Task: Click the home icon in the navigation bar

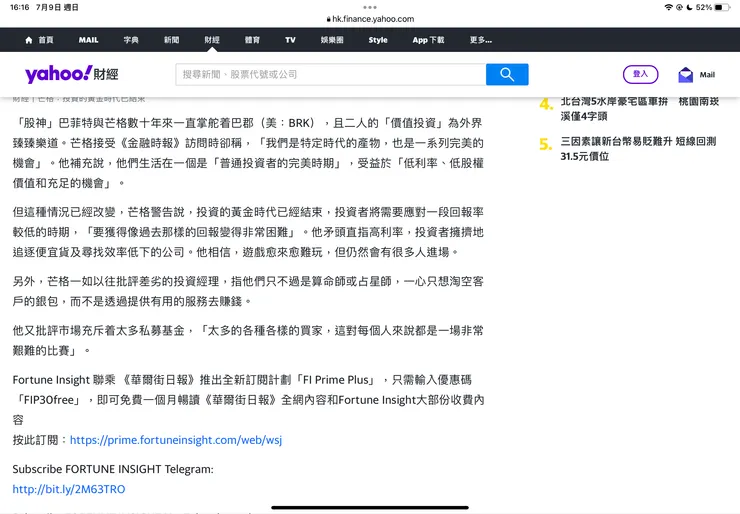Action: click(x=29, y=40)
